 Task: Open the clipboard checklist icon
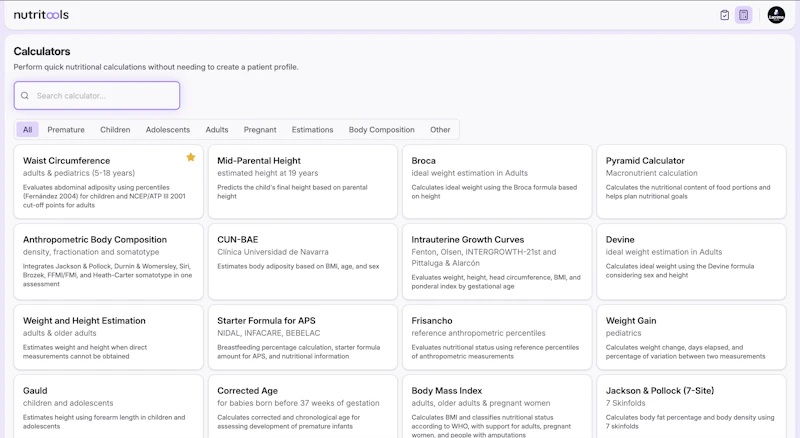pos(724,15)
